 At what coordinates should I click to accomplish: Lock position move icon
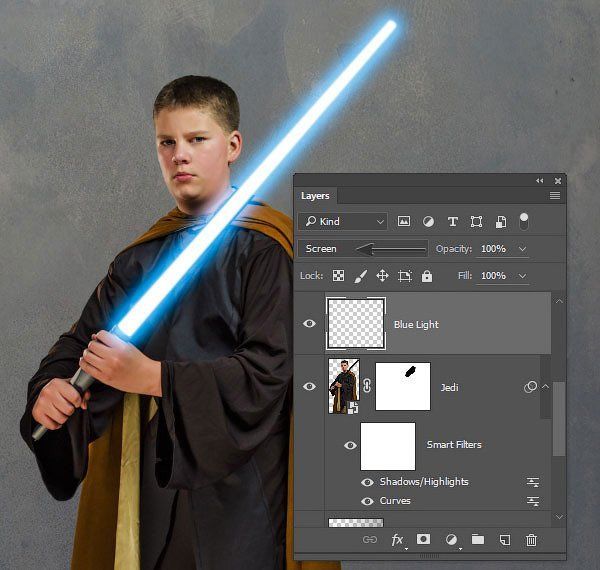pos(382,275)
